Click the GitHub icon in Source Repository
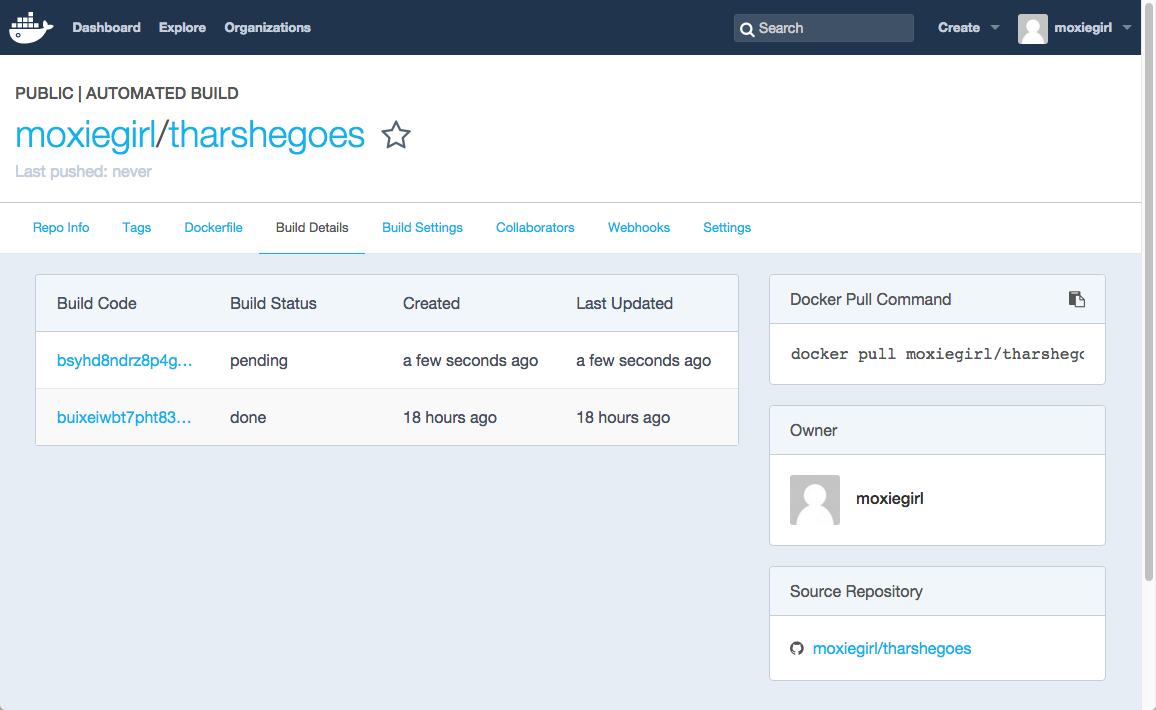The image size is (1156, 710). pyautogui.click(x=797, y=648)
